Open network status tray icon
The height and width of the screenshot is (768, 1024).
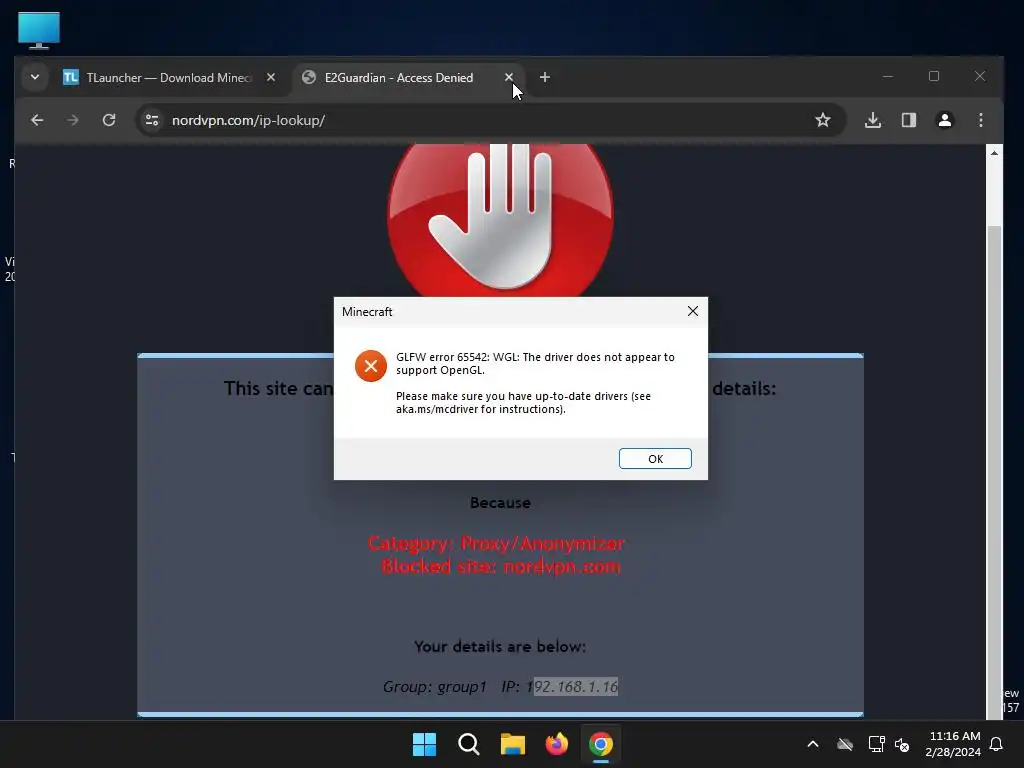point(876,744)
